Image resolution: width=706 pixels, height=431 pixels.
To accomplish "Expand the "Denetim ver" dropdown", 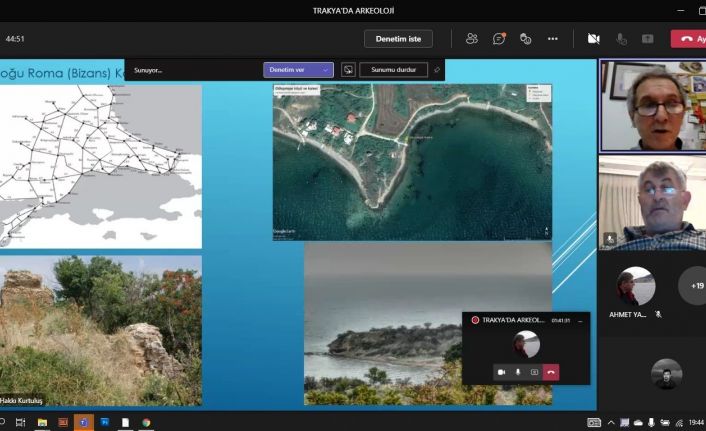I will tap(298, 70).
